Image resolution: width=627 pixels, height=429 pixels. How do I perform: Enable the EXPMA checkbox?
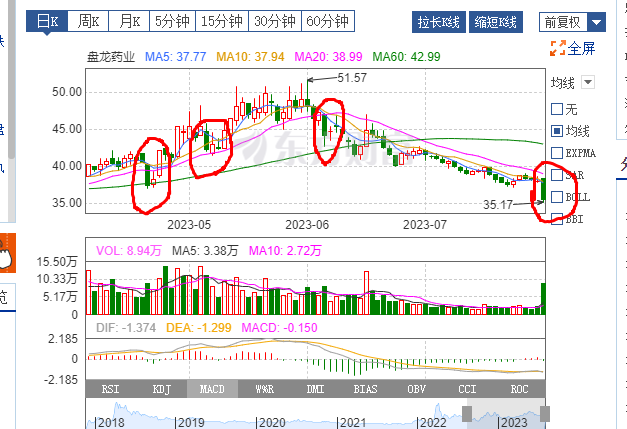coord(557,153)
